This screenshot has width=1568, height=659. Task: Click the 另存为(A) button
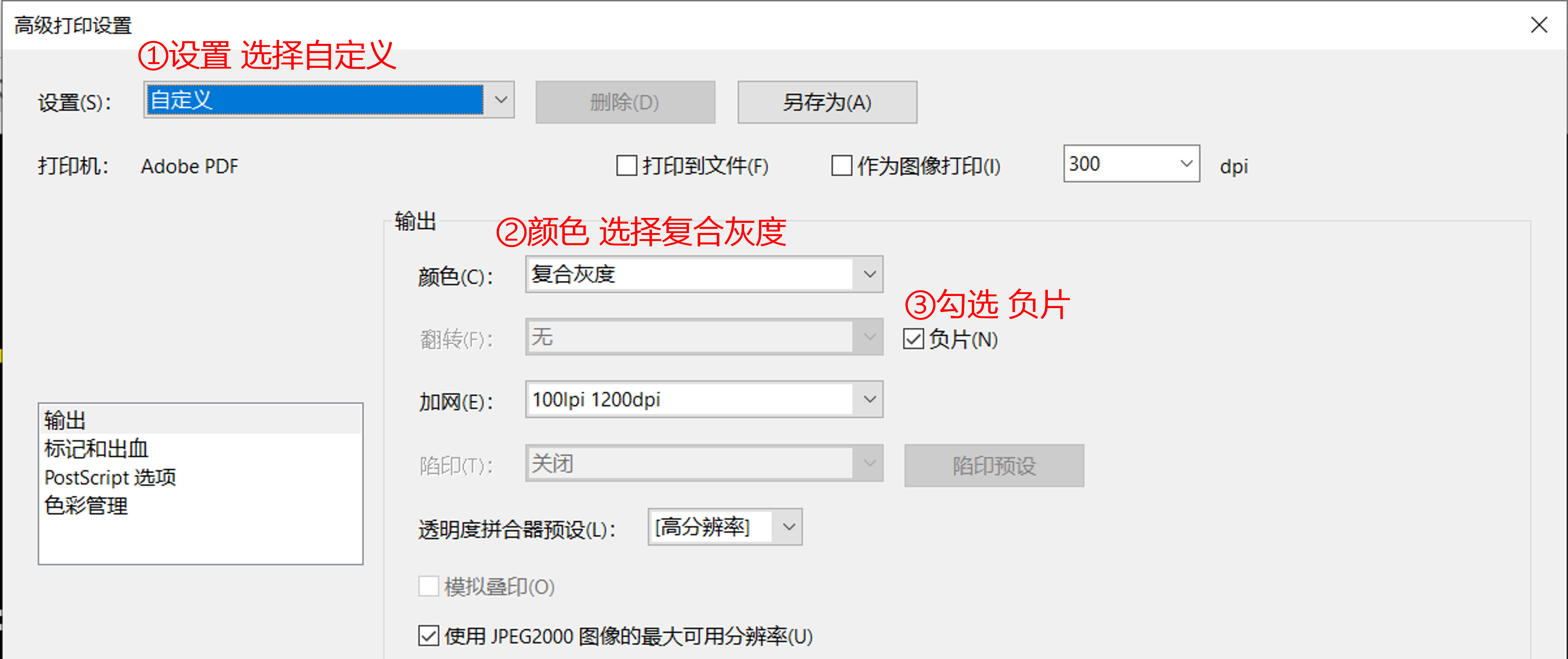tap(827, 102)
